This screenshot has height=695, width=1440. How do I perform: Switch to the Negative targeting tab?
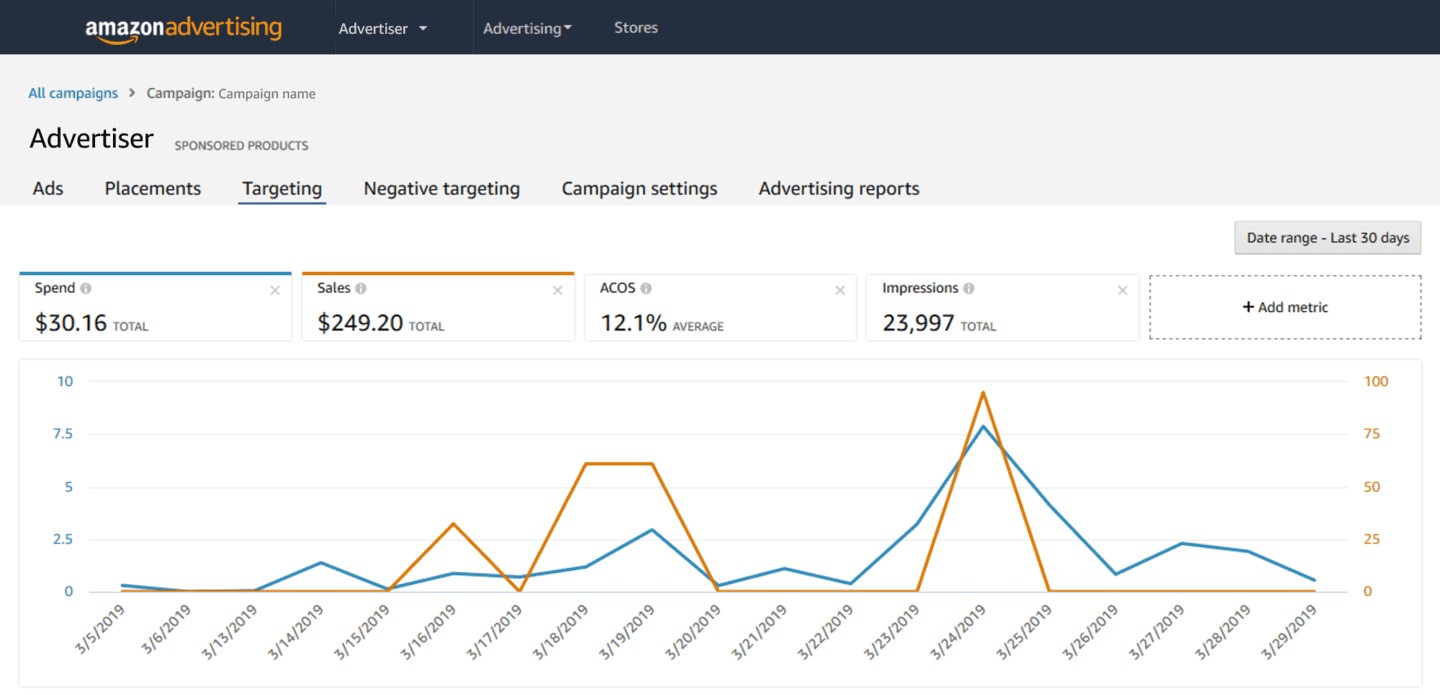442,188
